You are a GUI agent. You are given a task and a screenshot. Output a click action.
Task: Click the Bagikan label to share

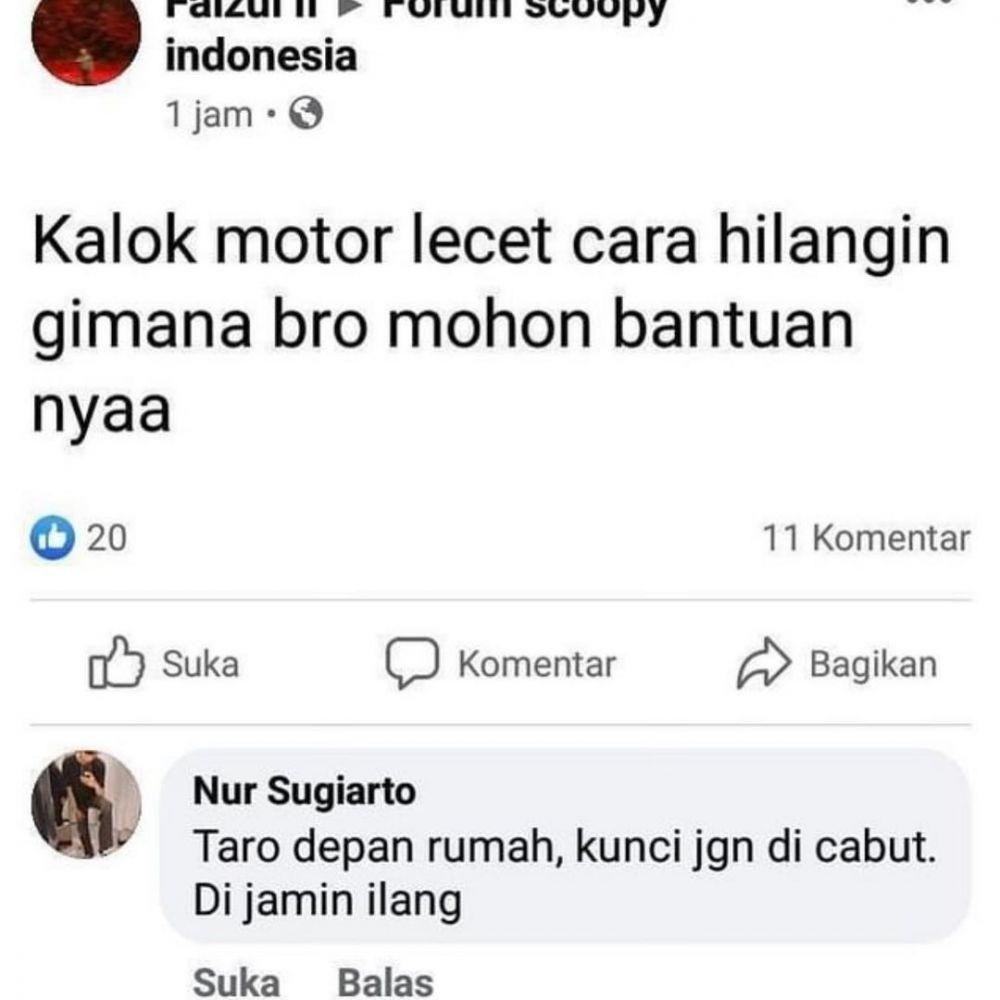(x=873, y=664)
